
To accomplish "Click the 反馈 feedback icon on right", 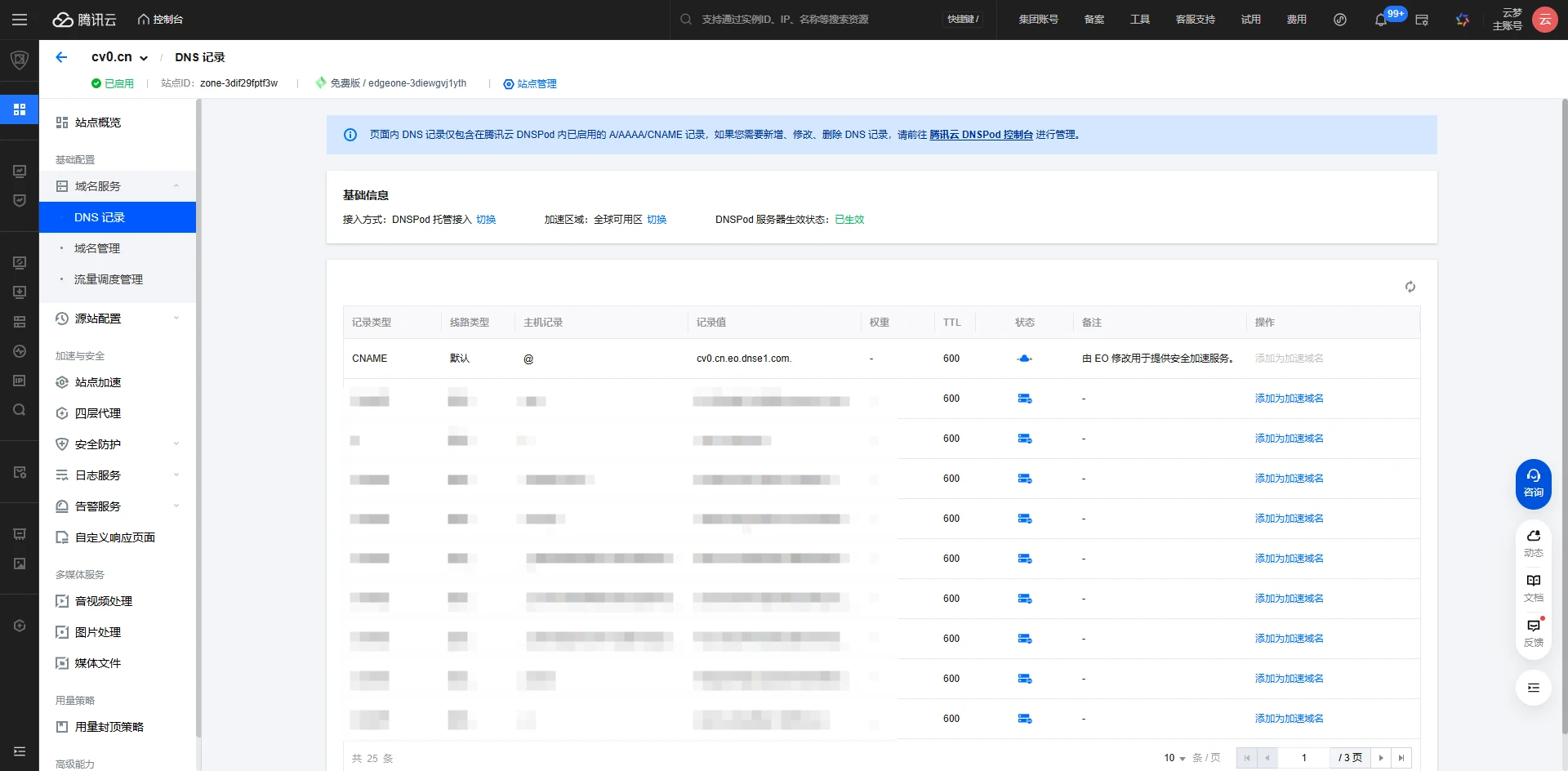I will 1533,632.
